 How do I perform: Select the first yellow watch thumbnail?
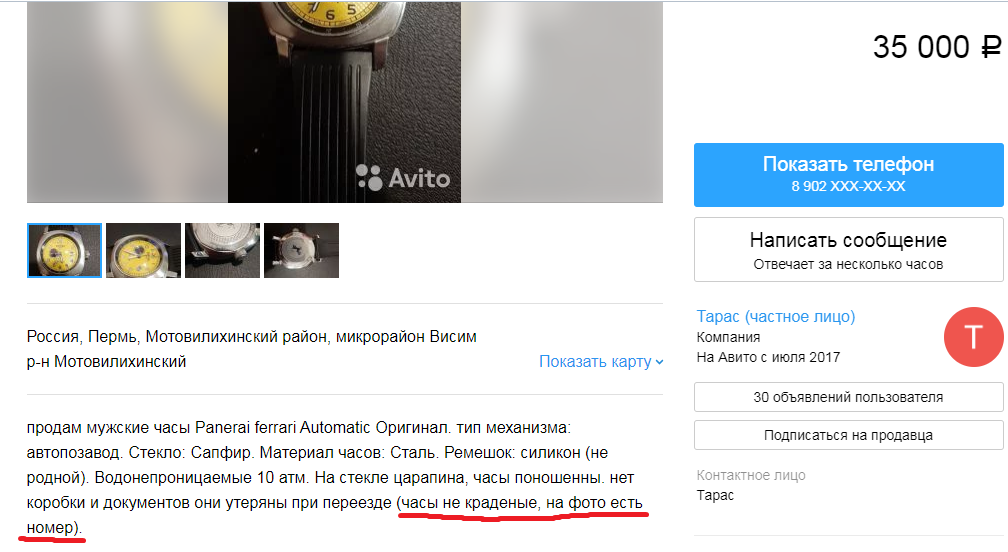pos(64,251)
